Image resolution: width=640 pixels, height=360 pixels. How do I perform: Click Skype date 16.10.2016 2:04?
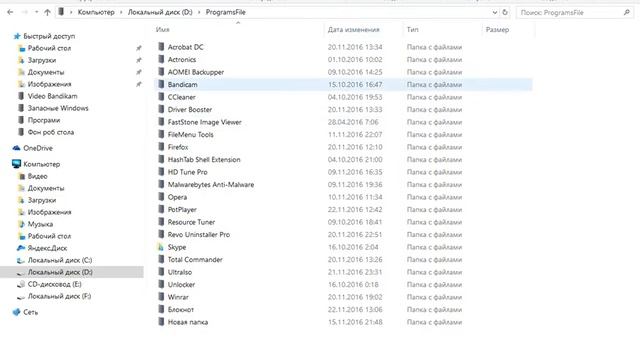coord(353,247)
